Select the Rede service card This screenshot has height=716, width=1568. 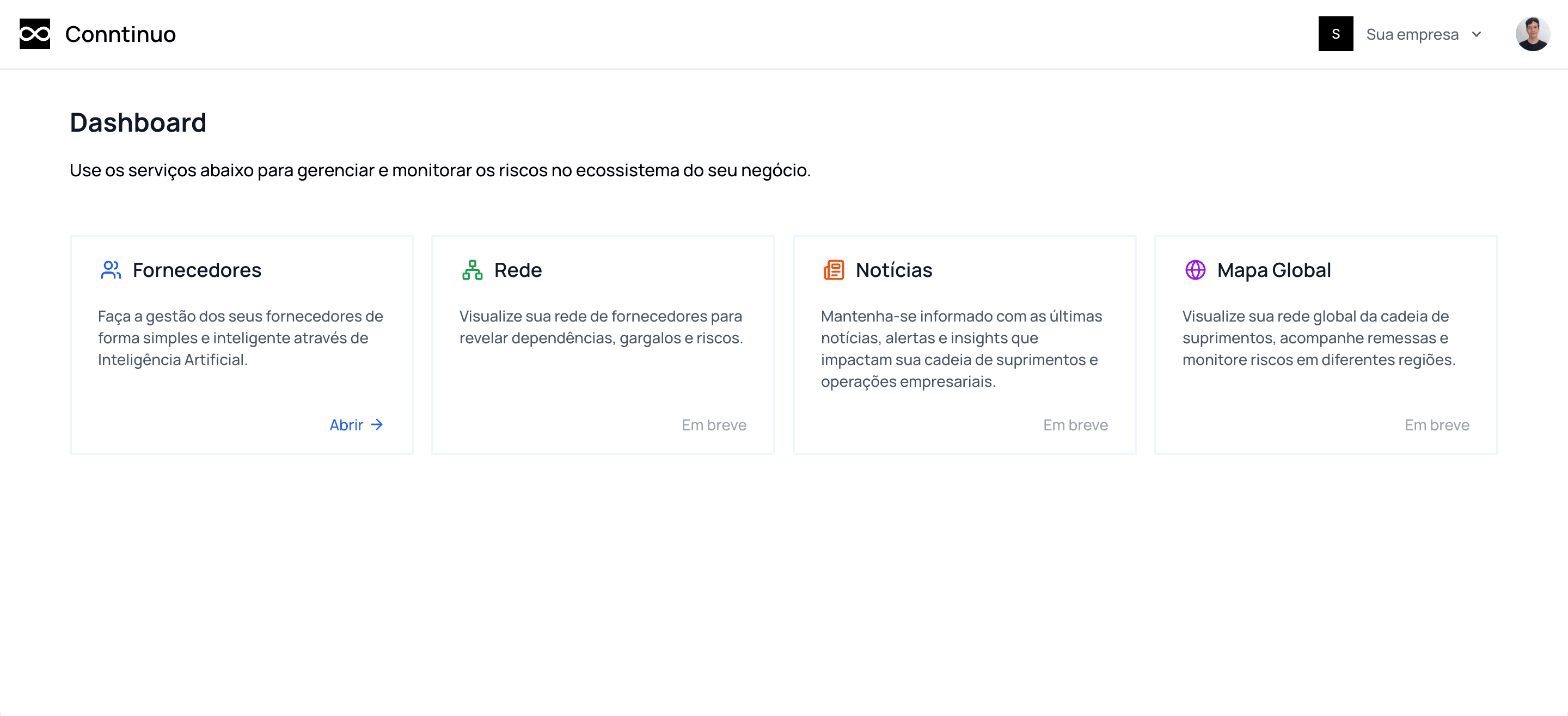pyautogui.click(x=603, y=344)
